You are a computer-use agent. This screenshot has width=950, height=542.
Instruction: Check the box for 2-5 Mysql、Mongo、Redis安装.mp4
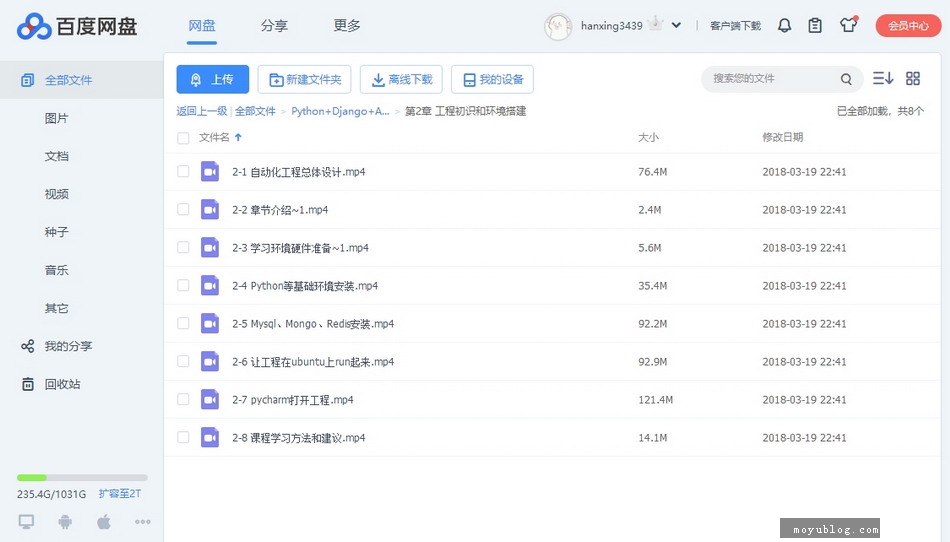[x=183, y=323]
